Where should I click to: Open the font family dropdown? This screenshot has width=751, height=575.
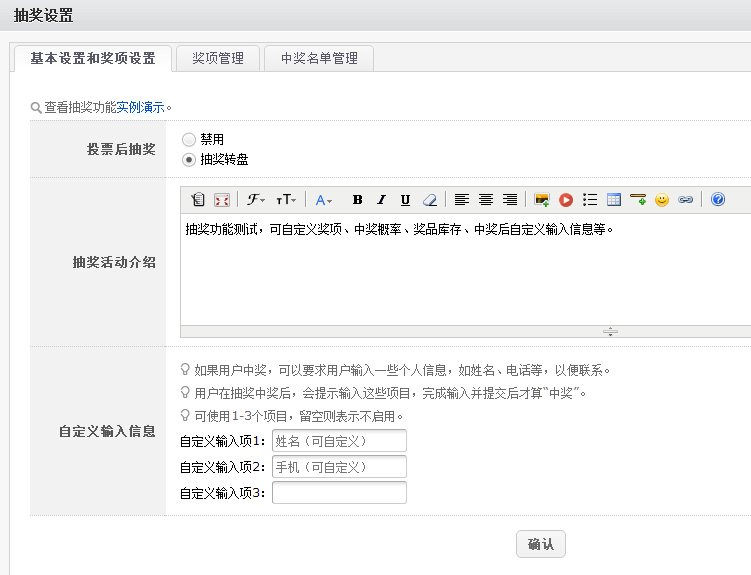(256, 200)
